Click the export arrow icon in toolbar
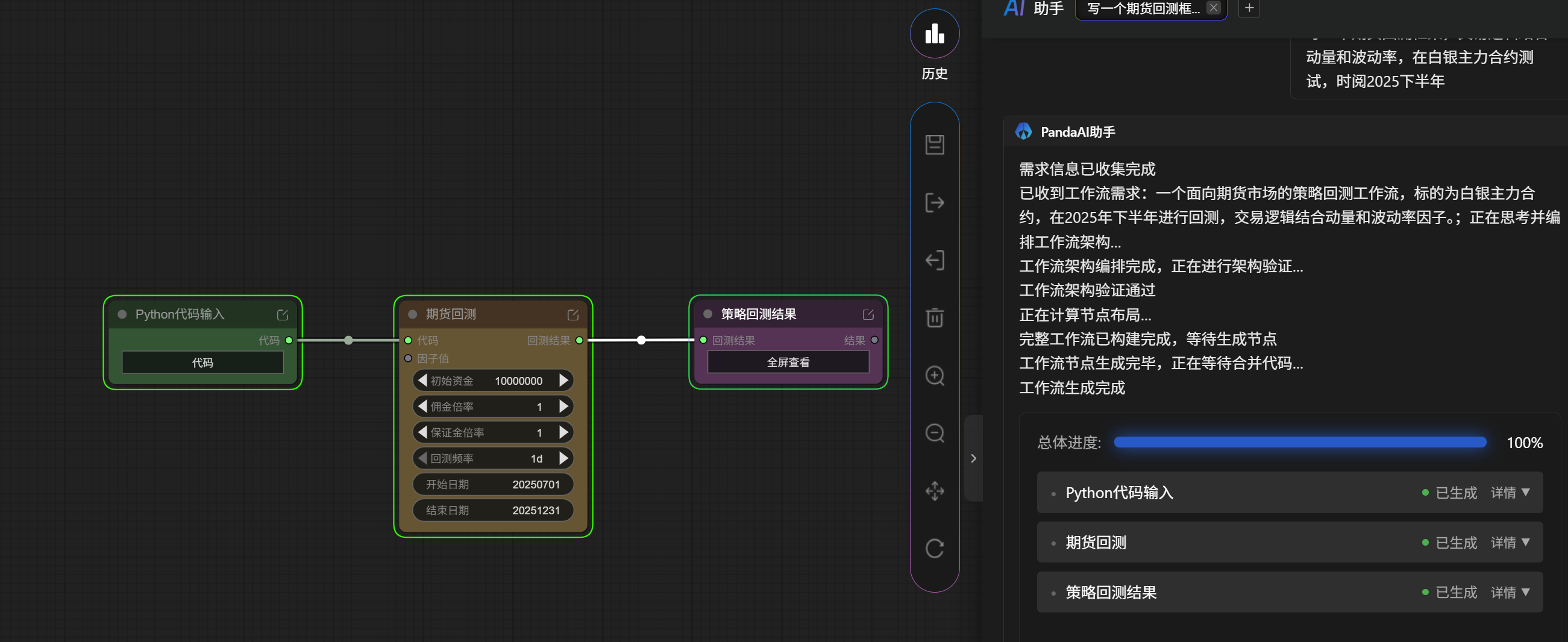Viewport: 1568px width, 642px height. point(934,202)
